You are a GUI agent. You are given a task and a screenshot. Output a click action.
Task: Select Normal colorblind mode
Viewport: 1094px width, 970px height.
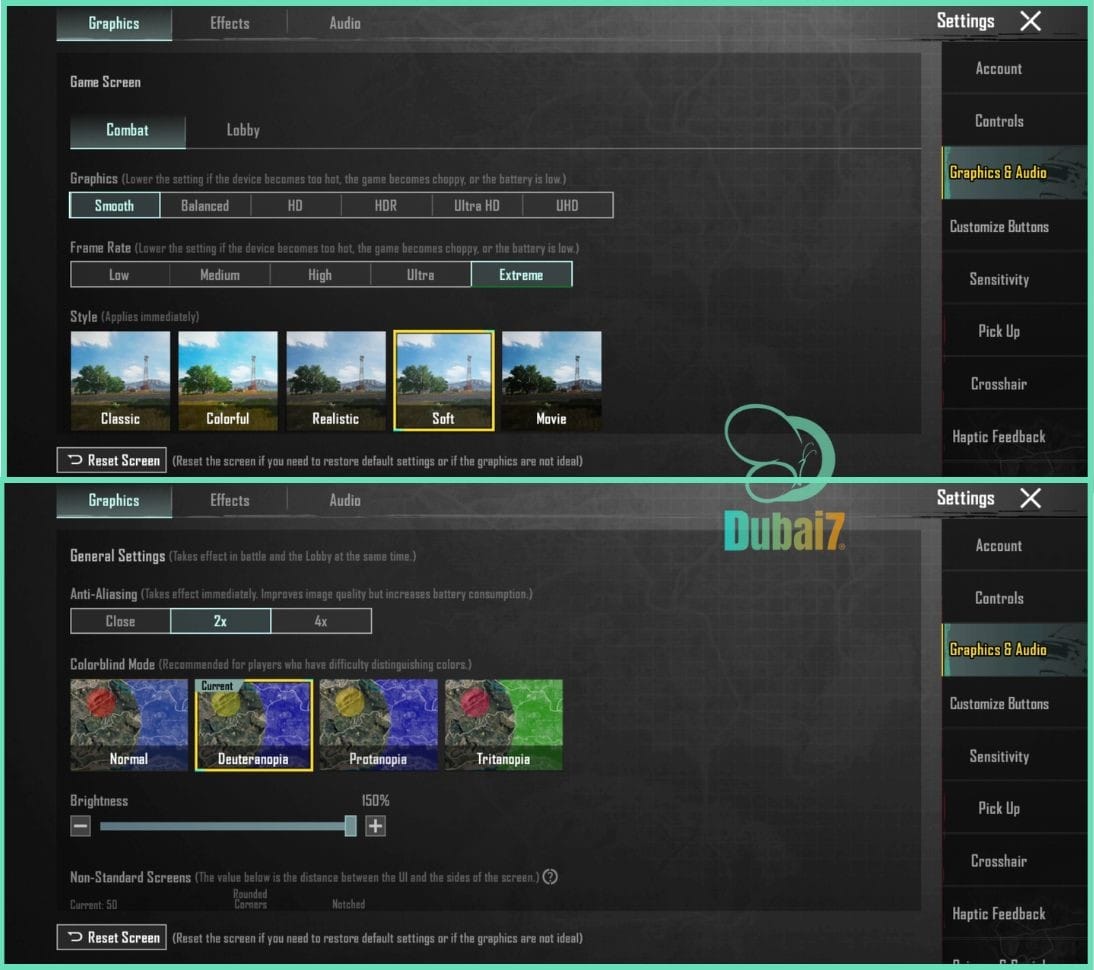pyautogui.click(x=129, y=725)
